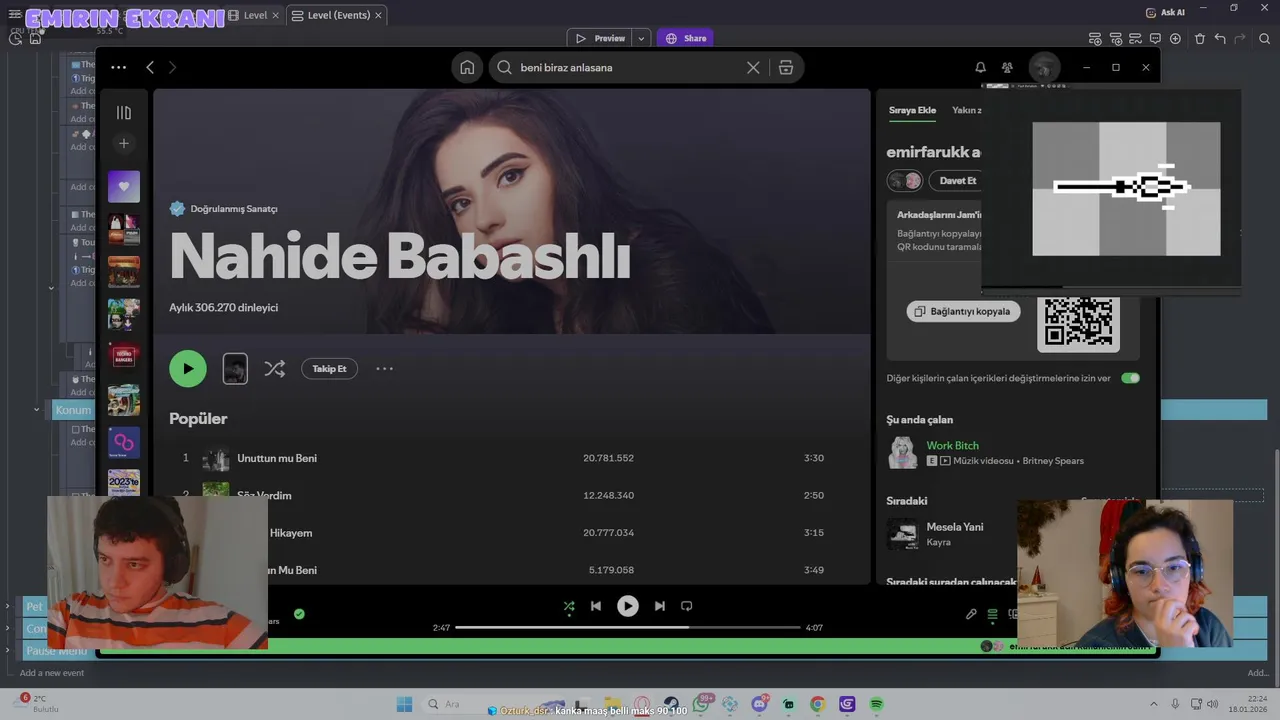
Task: Click Add a new event link
Action: click(x=52, y=673)
